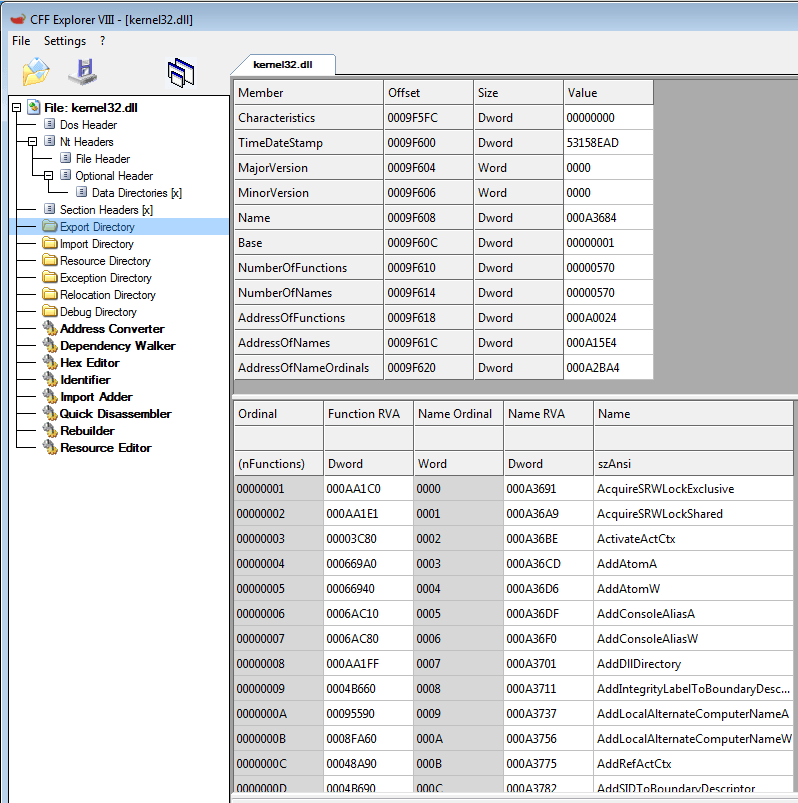Click the Offset column header
Screen dimensions: 798x803
[428, 93]
